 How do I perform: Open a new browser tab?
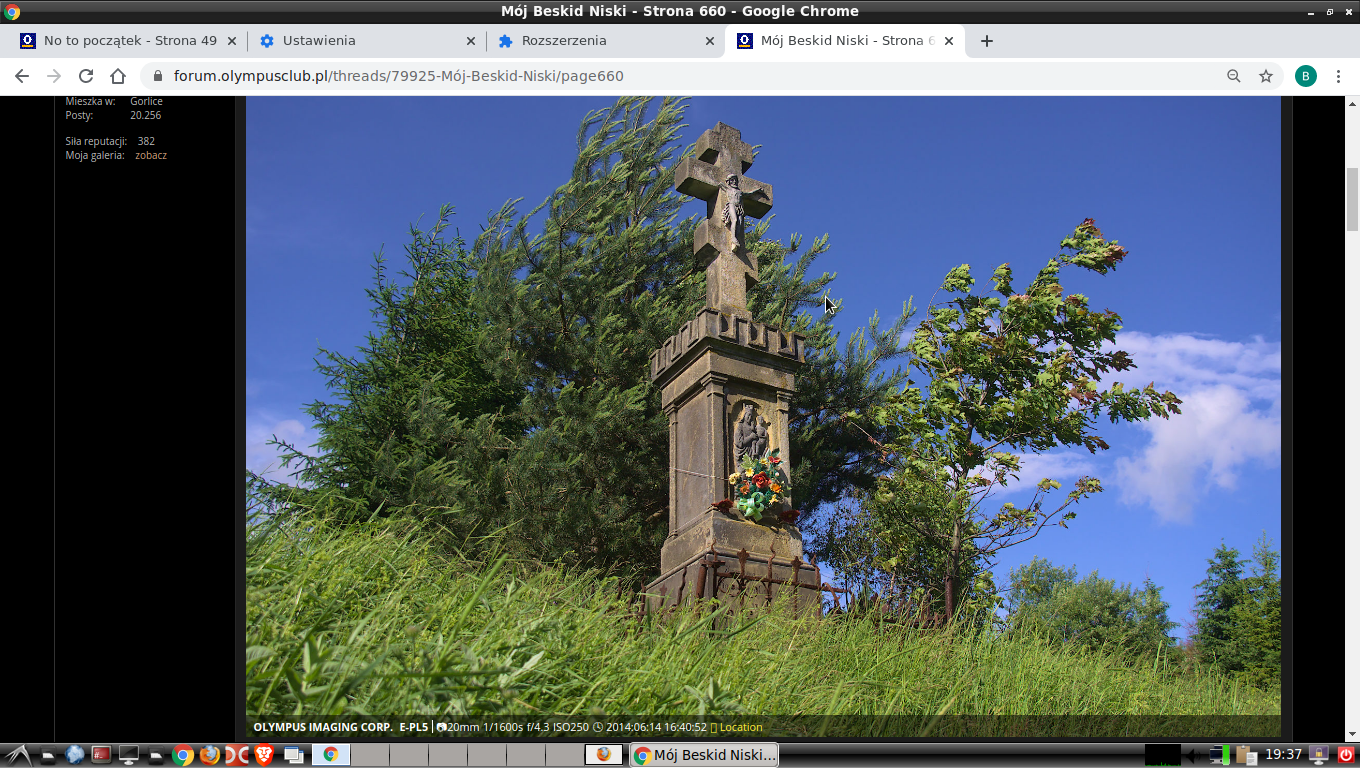point(987,41)
